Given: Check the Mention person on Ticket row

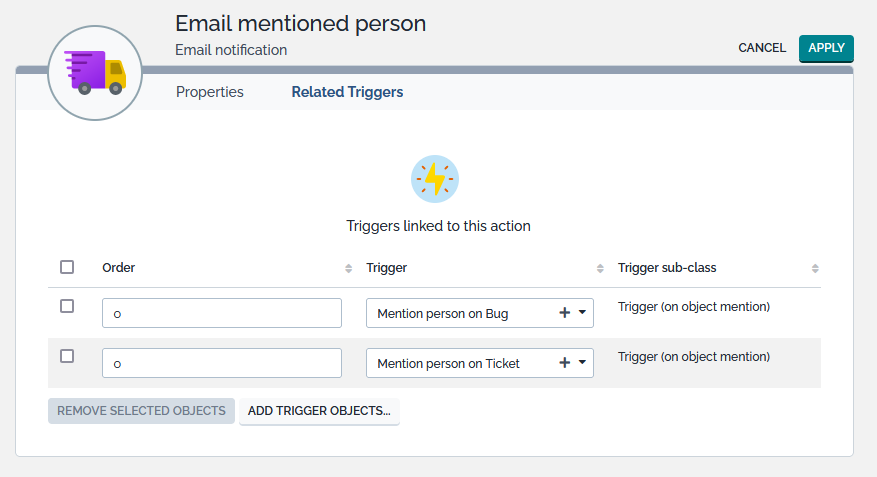Looking at the screenshot, I should click(x=67, y=356).
